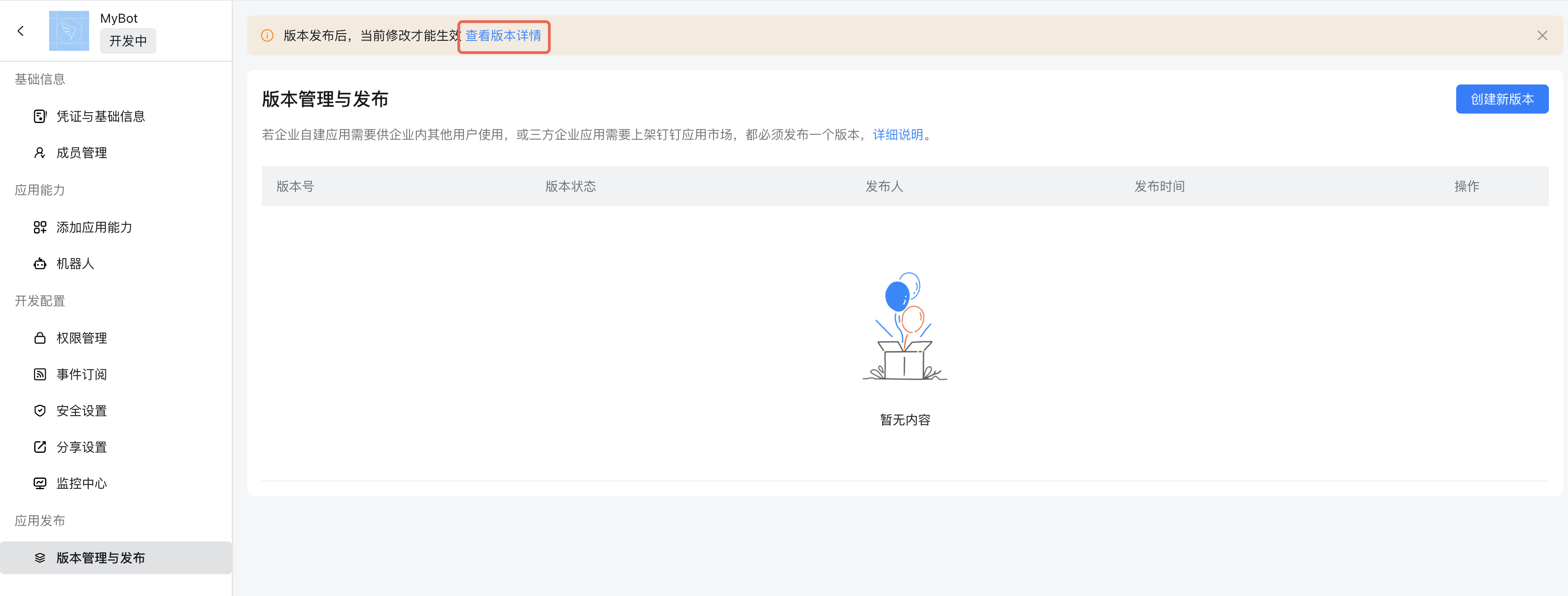Click the 创建新版本 button
The height and width of the screenshot is (596, 1568).
(x=1501, y=99)
